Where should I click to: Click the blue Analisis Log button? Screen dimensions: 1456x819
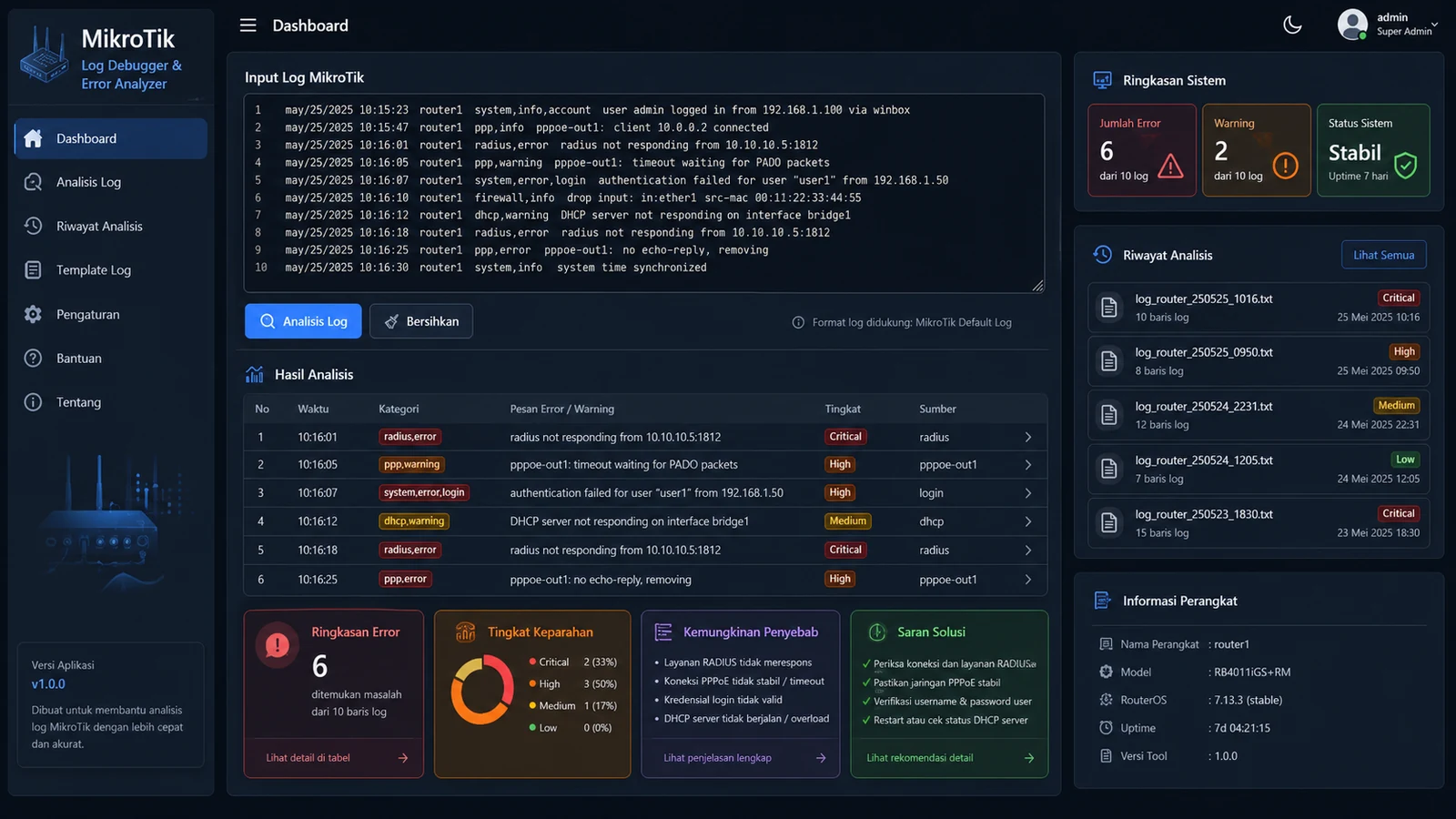point(303,321)
